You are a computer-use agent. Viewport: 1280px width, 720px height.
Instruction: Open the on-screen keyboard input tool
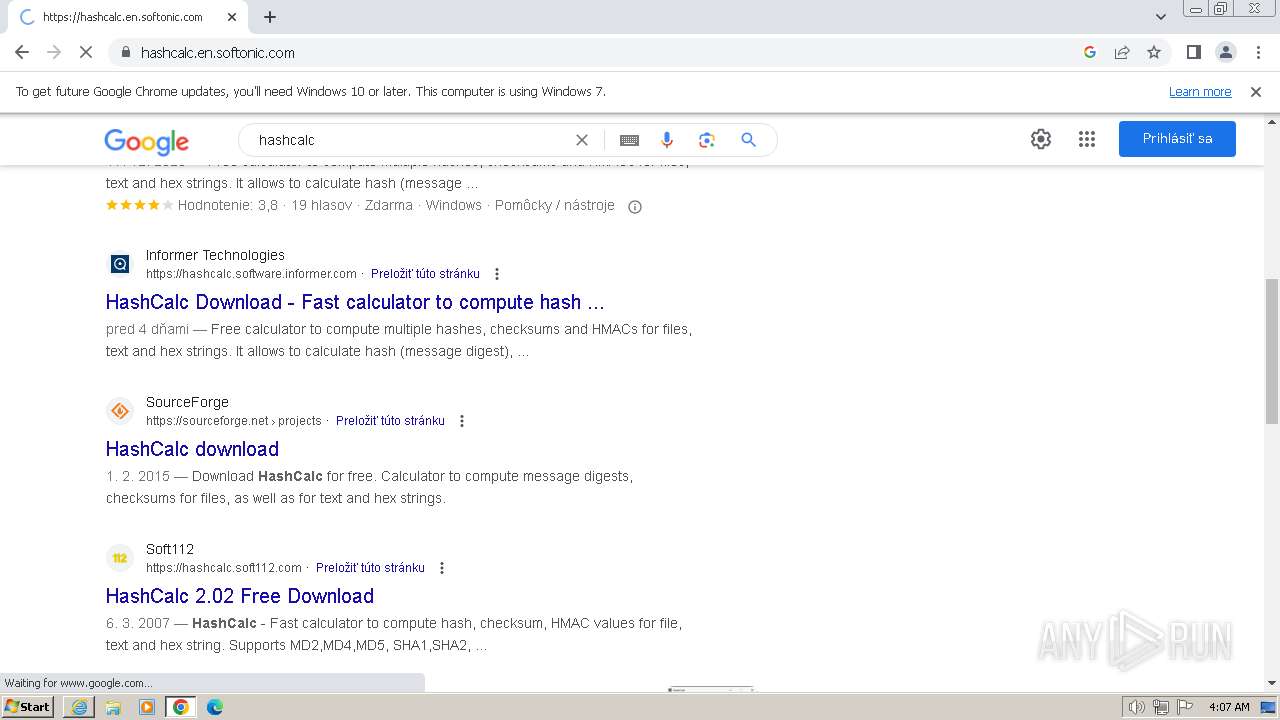[x=629, y=140]
